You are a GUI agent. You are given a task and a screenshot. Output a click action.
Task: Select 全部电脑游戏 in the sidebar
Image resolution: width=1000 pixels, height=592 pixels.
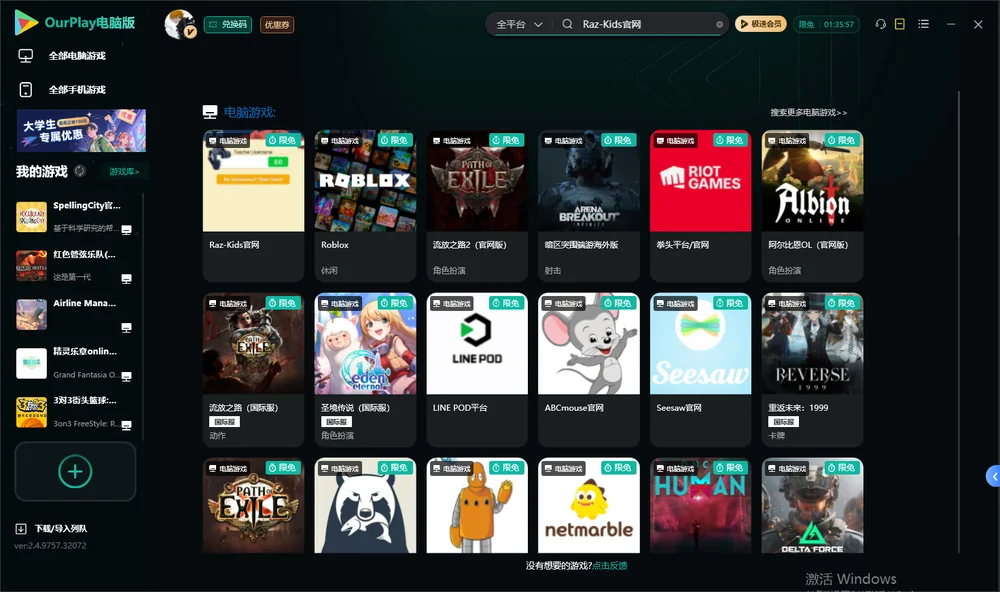(x=62, y=56)
